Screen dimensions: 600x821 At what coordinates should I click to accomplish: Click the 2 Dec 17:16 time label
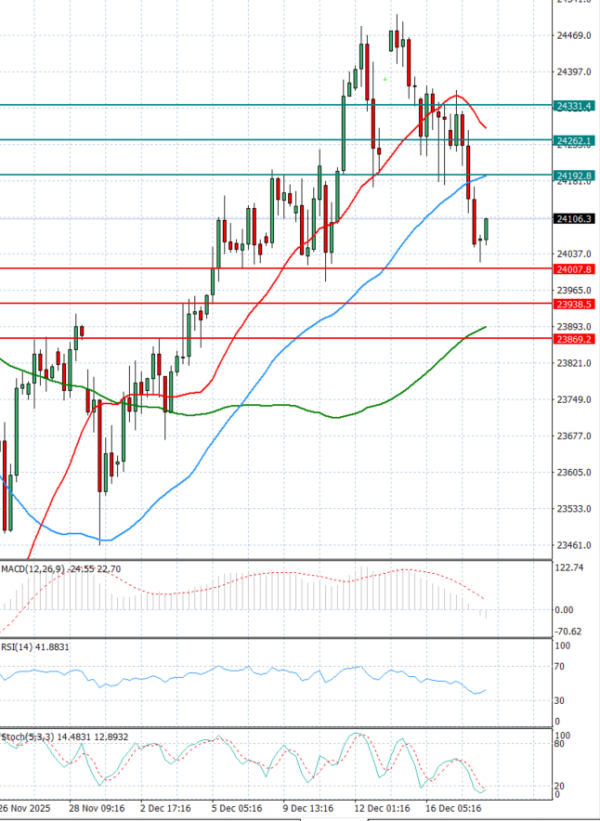pyautogui.click(x=168, y=807)
